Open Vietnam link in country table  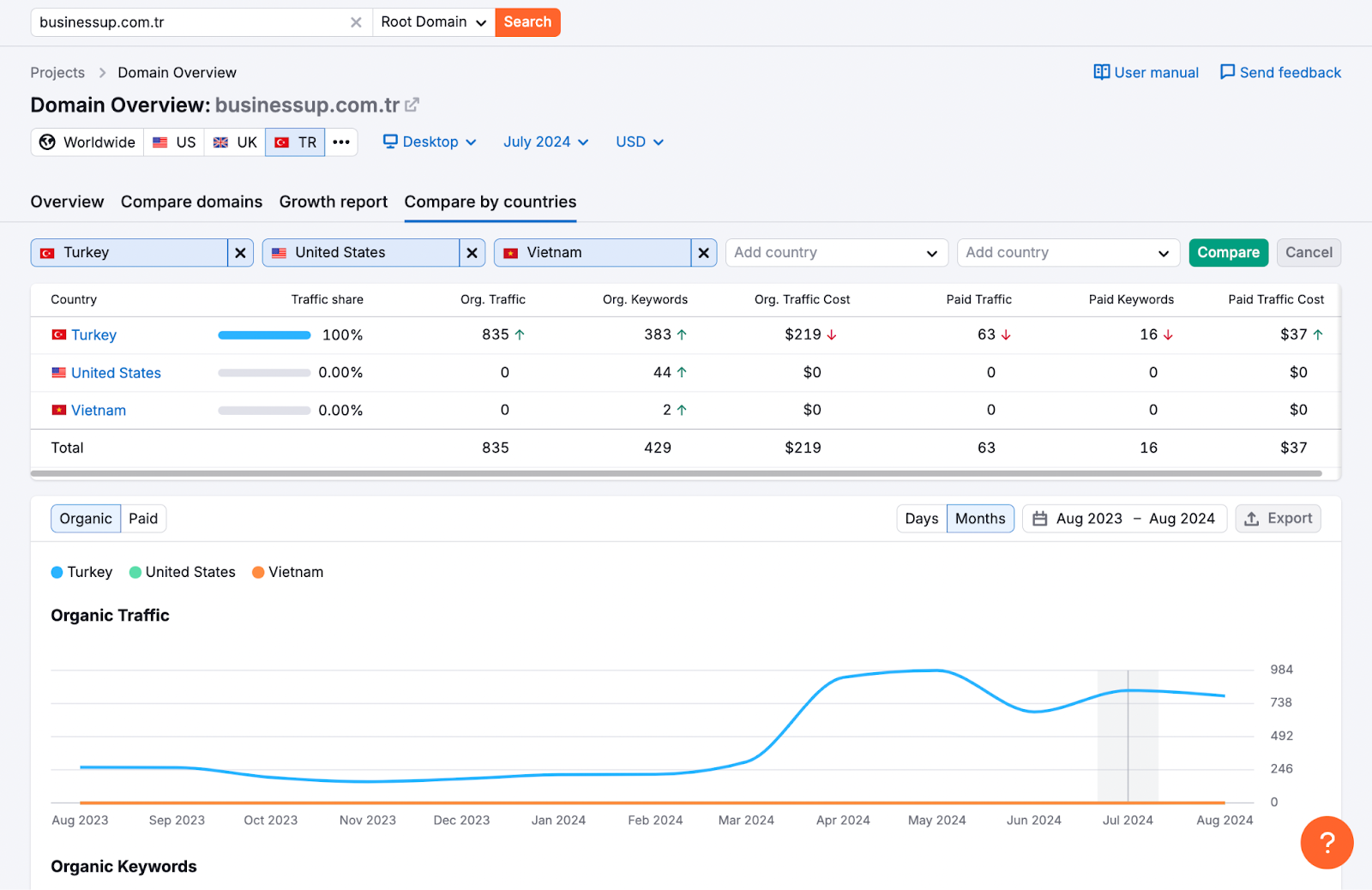tap(99, 411)
